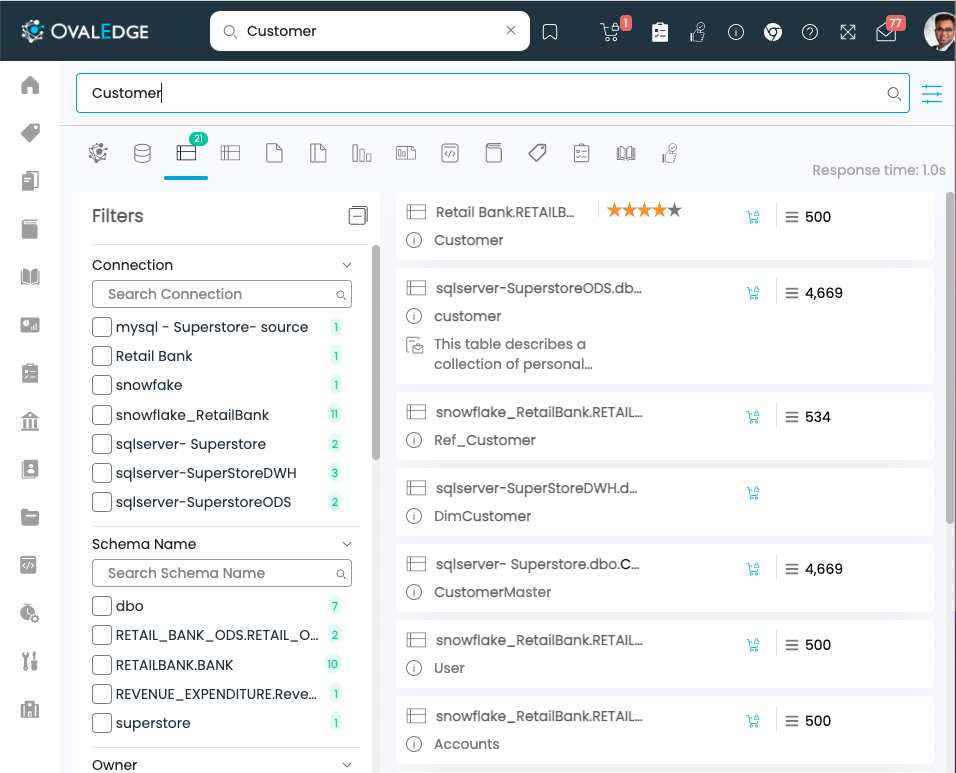Switch to the database schemas tab
Viewport: 956px width, 773px height.
pyautogui.click(x=142, y=153)
